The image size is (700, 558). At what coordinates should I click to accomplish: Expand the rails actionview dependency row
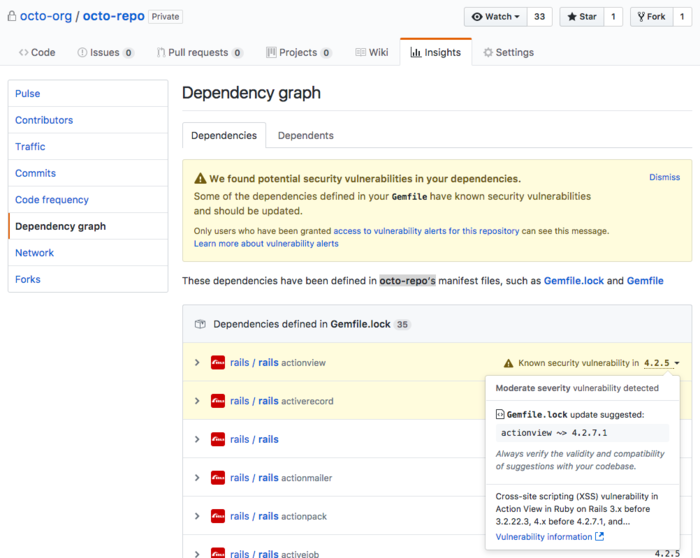pyautogui.click(x=197, y=363)
